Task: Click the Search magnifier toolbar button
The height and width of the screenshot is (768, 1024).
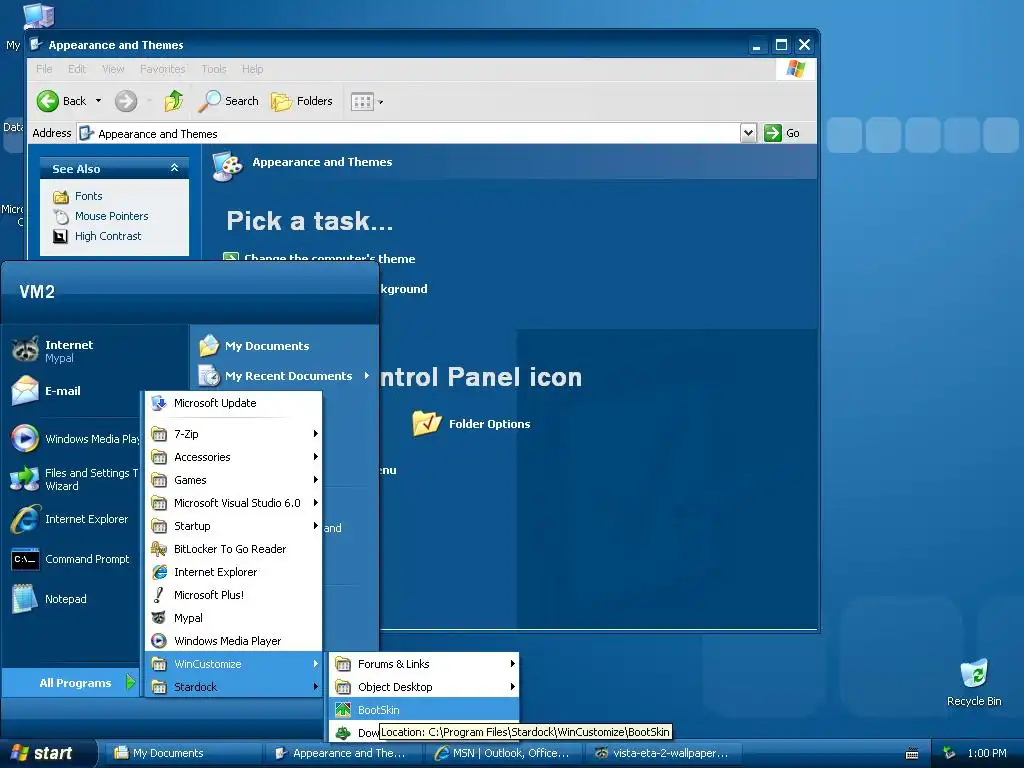Action: click(x=229, y=101)
